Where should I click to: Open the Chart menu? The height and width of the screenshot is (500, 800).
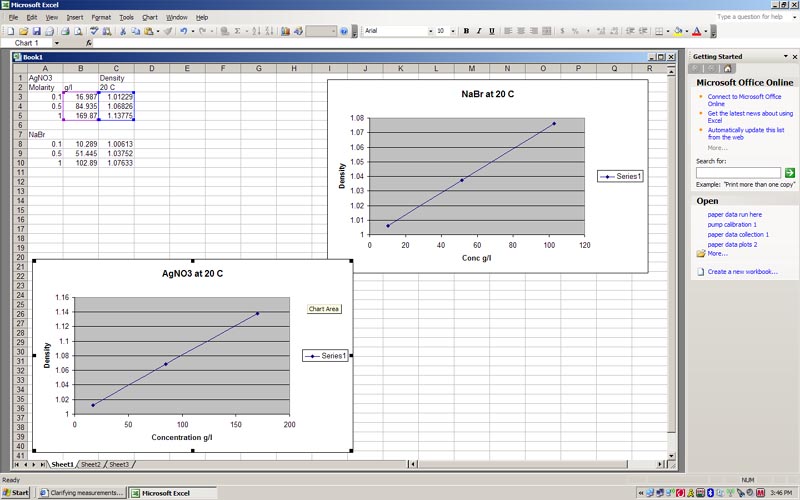(x=150, y=17)
